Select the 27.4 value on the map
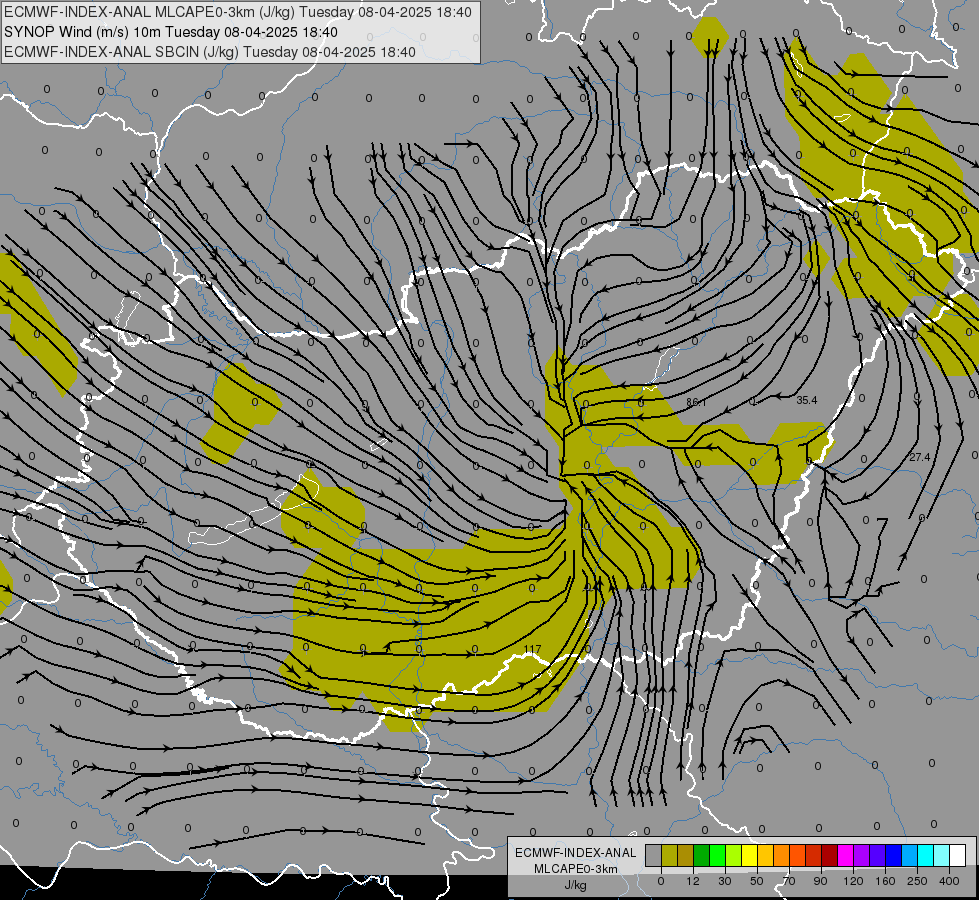Viewport: 979px width, 900px height. click(920, 457)
